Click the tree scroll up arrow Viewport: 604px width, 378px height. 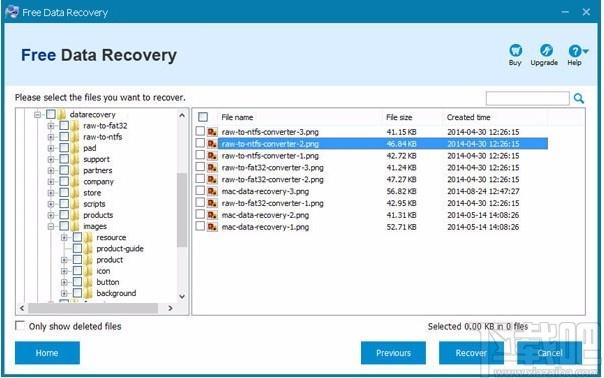(182, 115)
